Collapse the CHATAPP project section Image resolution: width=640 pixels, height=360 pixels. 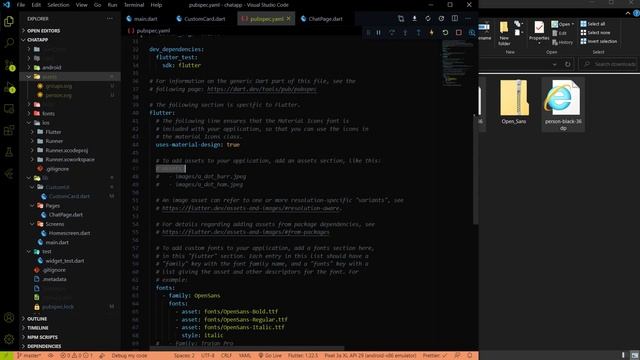click(x=38, y=40)
